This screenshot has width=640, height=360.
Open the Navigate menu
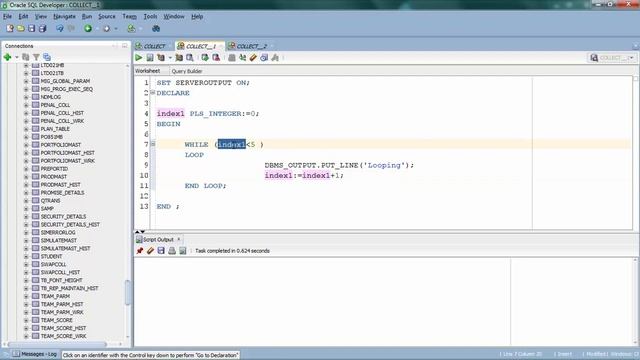pyautogui.click(x=64, y=16)
